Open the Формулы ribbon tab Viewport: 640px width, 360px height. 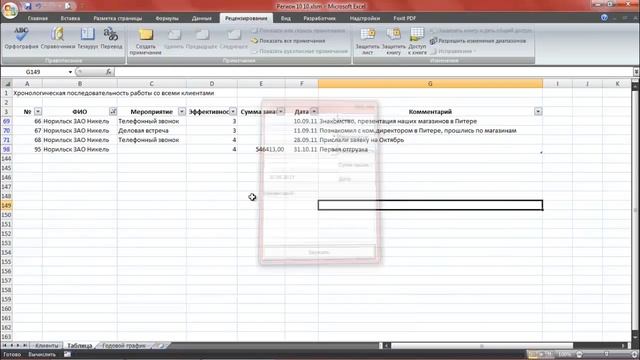167,18
